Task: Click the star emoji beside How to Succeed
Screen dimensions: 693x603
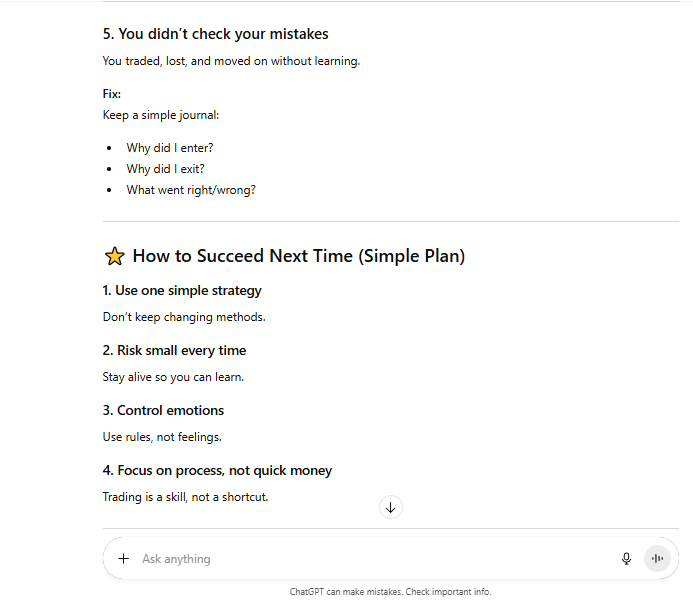Action: point(114,256)
